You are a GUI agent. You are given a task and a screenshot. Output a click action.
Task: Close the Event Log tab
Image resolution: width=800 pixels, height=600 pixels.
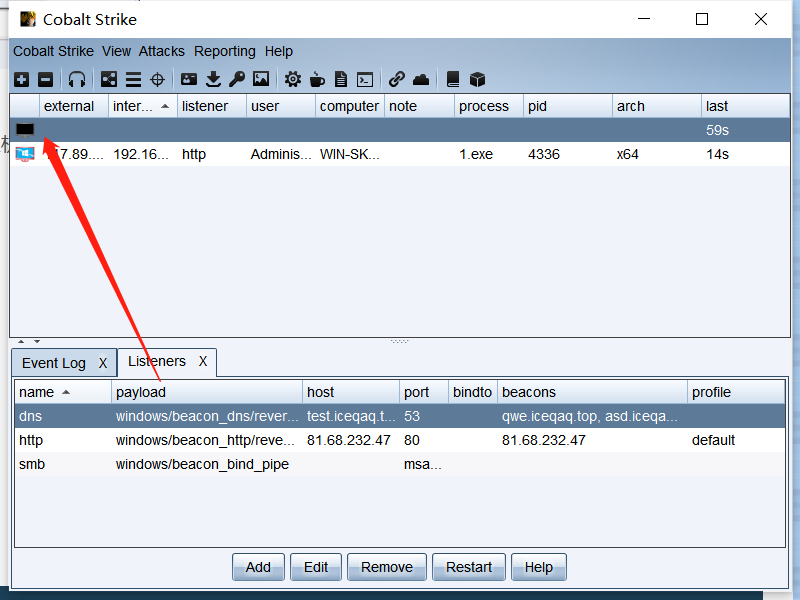(x=103, y=363)
